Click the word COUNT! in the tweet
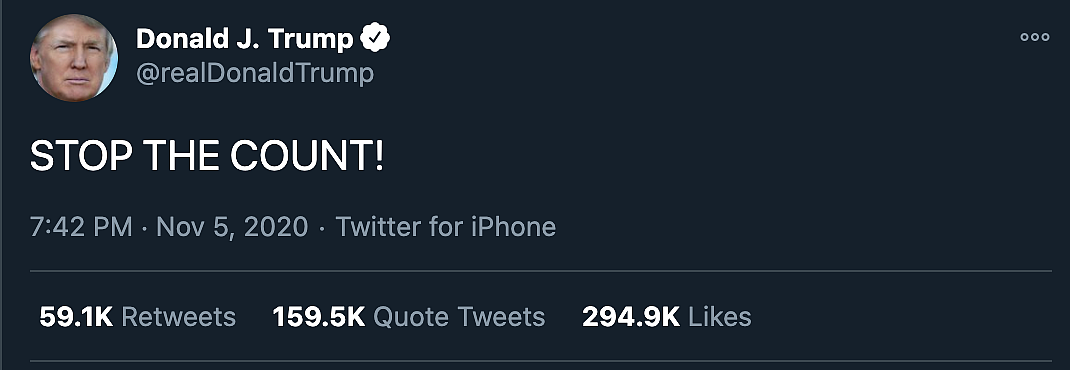The height and width of the screenshot is (370, 1070). (307, 158)
